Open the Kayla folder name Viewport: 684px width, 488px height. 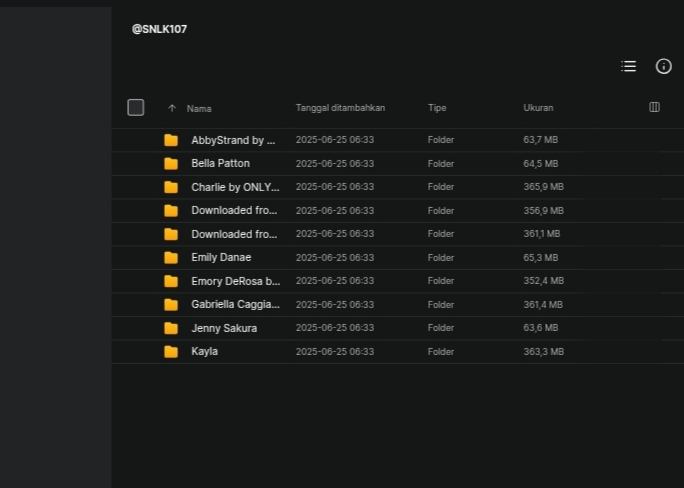coord(204,351)
